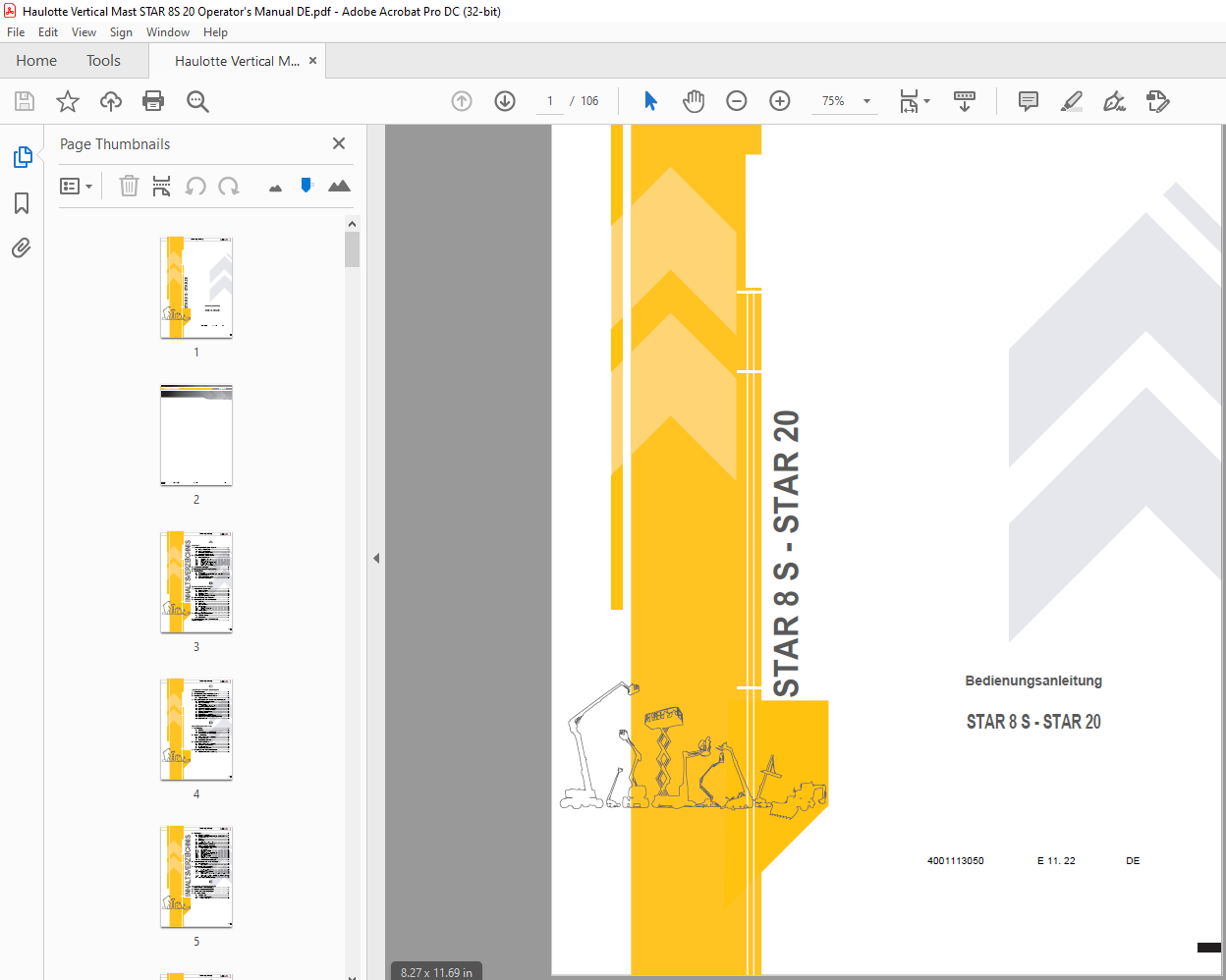The width and height of the screenshot is (1226, 980).
Task: Activate the Hand pan tool
Action: click(694, 101)
